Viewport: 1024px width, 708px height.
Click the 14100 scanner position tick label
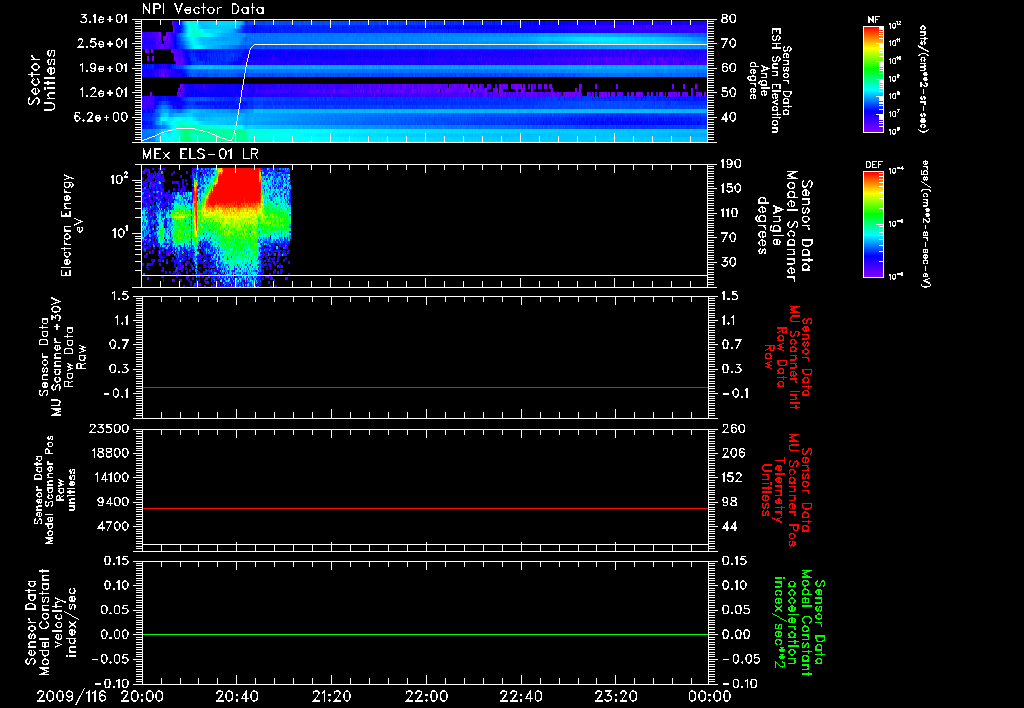coord(109,477)
